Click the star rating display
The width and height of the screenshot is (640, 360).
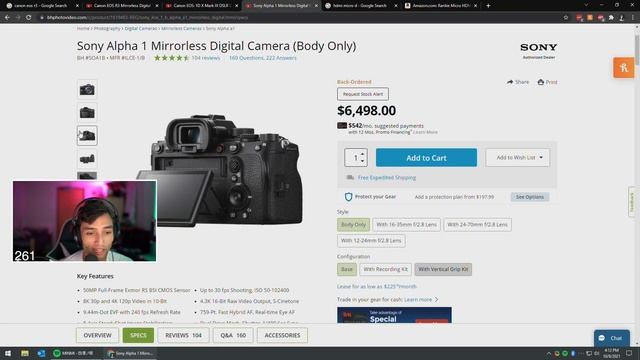pos(171,58)
